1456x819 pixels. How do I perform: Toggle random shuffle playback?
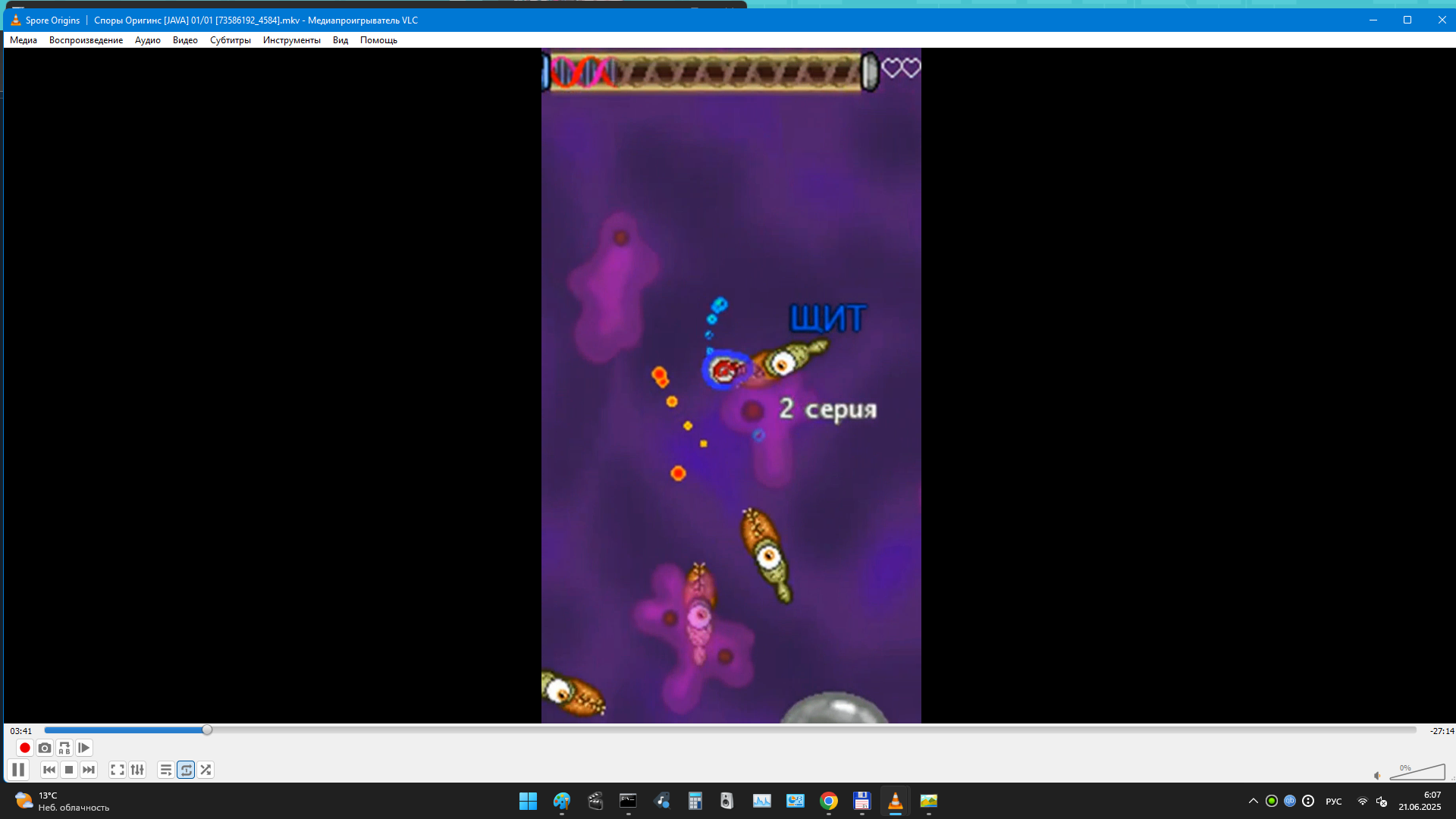[x=206, y=770]
